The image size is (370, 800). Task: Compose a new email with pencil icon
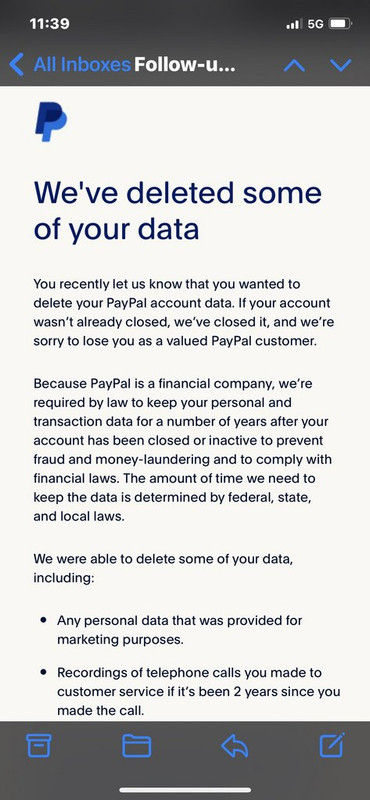[x=332, y=745]
